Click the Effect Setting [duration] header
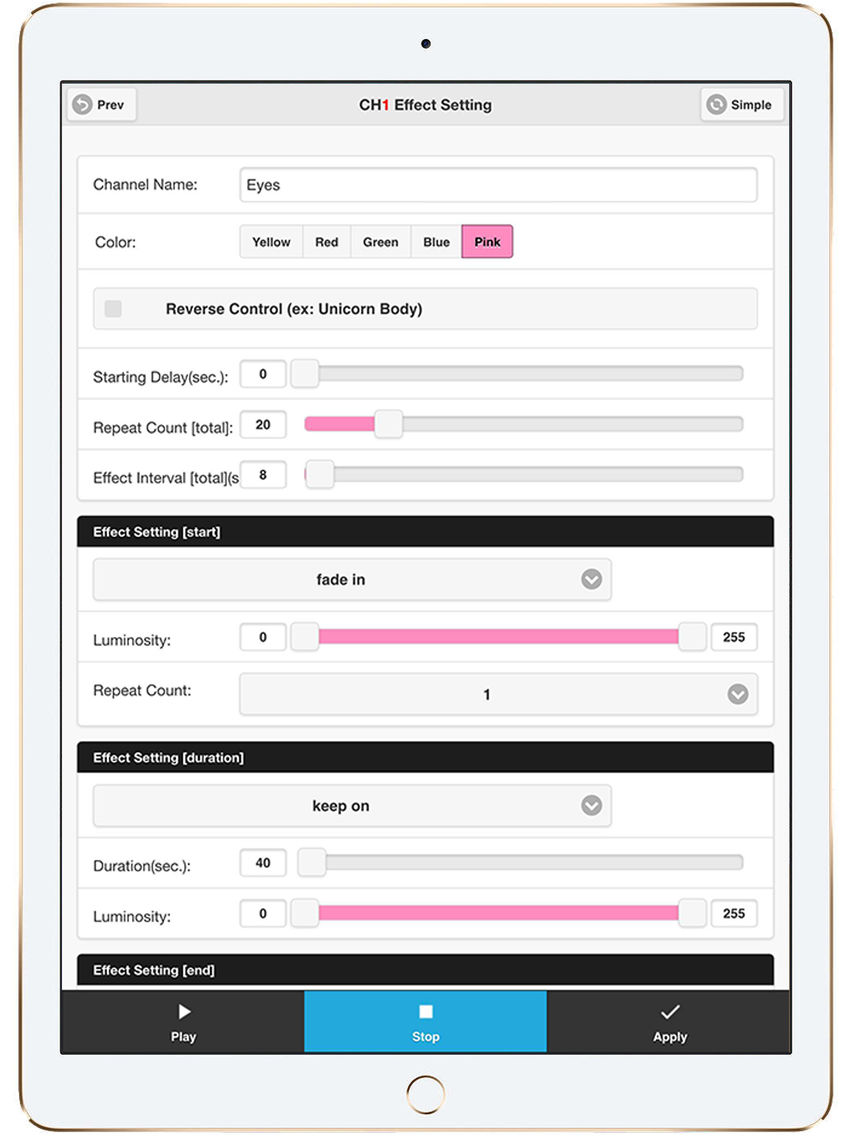Image resolution: width=852 pixels, height=1136 pixels. pos(425,758)
